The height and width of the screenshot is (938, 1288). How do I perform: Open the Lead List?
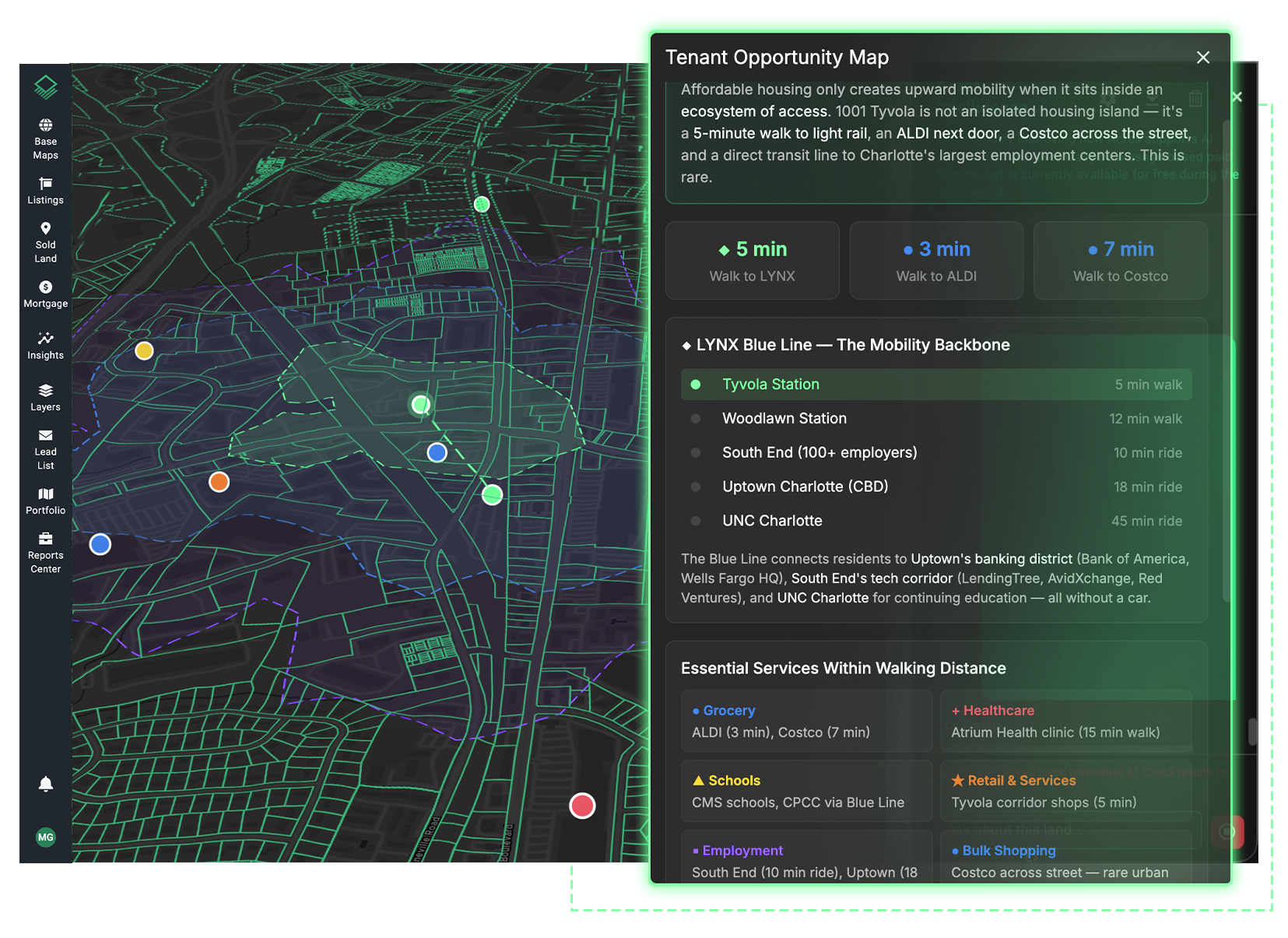coord(46,450)
